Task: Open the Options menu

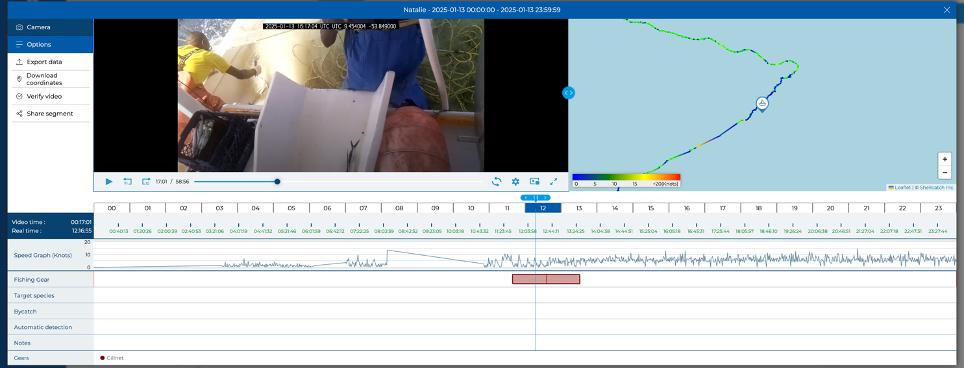Action: [x=50, y=44]
